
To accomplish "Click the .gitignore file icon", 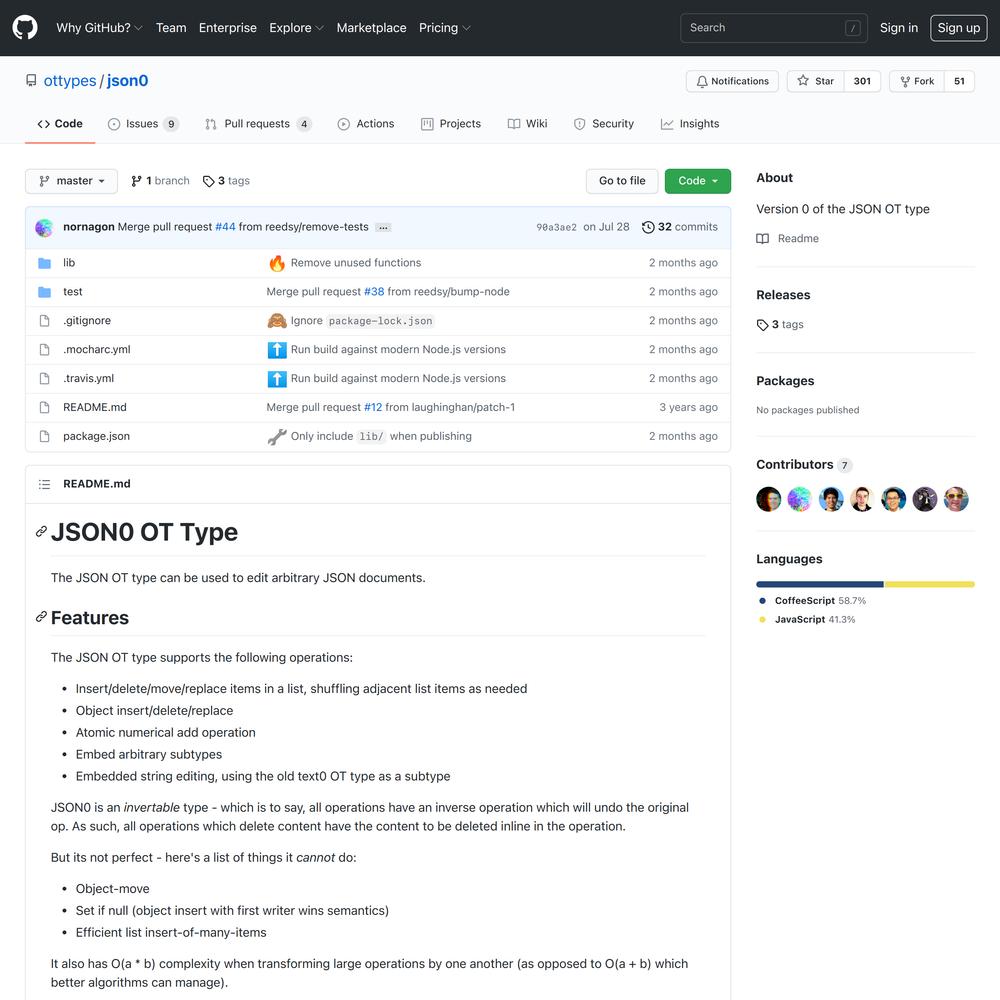I will tap(44, 320).
